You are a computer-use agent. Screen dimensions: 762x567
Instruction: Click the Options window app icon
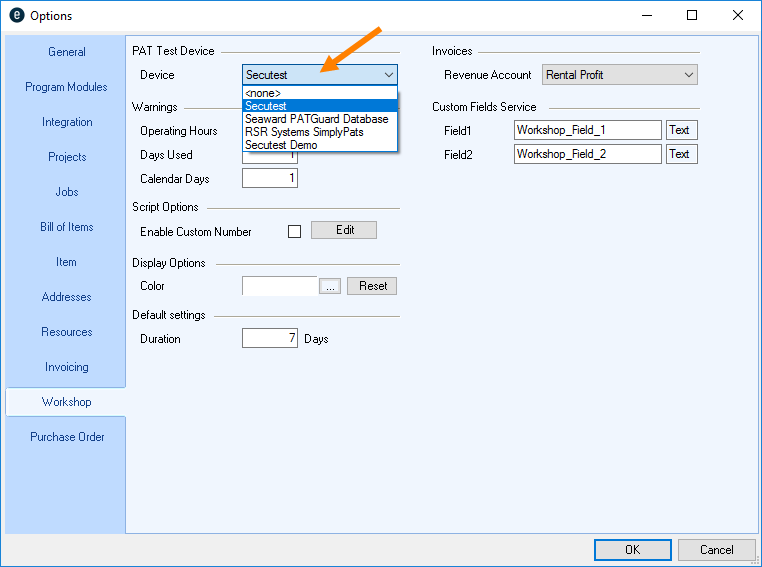15,16
